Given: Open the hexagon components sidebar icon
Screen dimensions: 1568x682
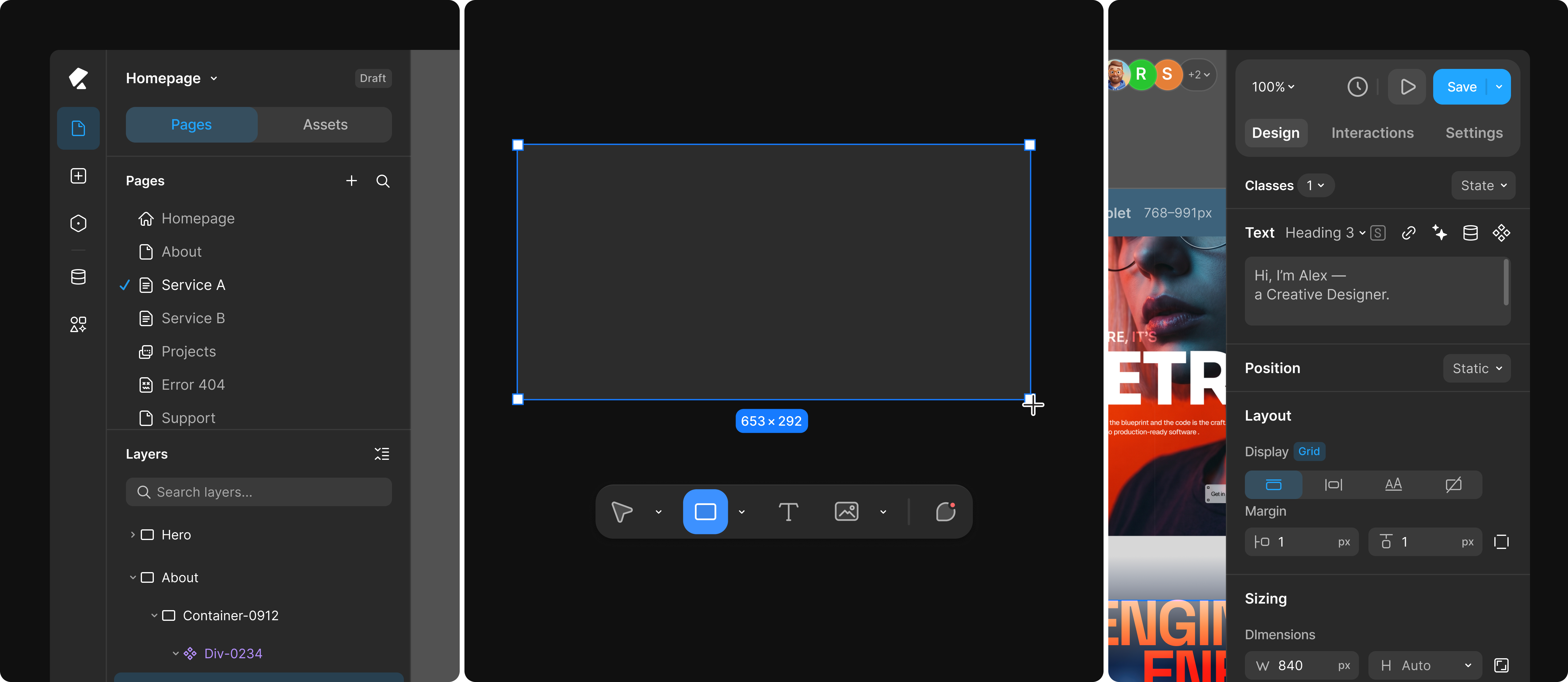Looking at the screenshot, I should [x=78, y=223].
